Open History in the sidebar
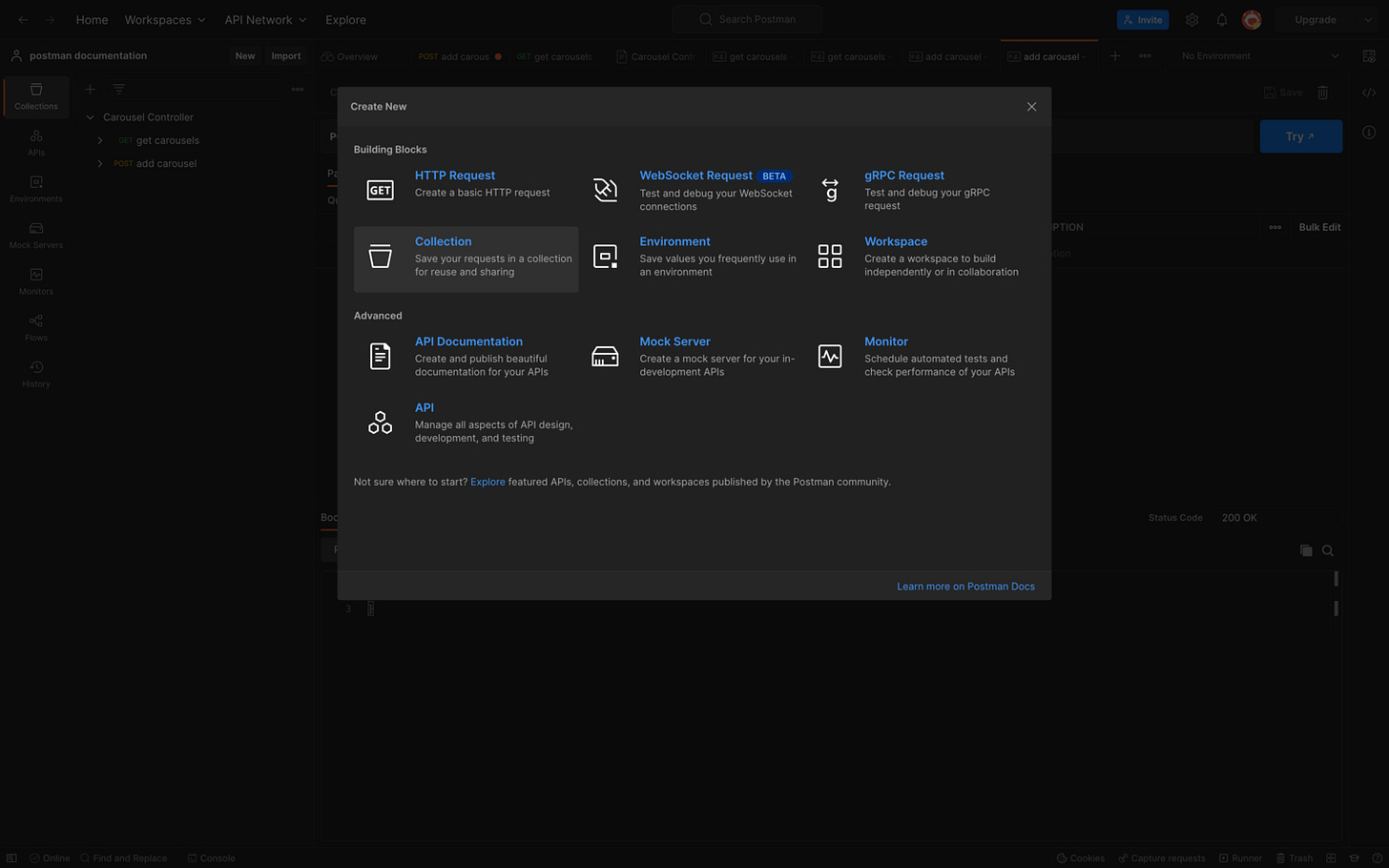 pyautogui.click(x=36, y=374)
